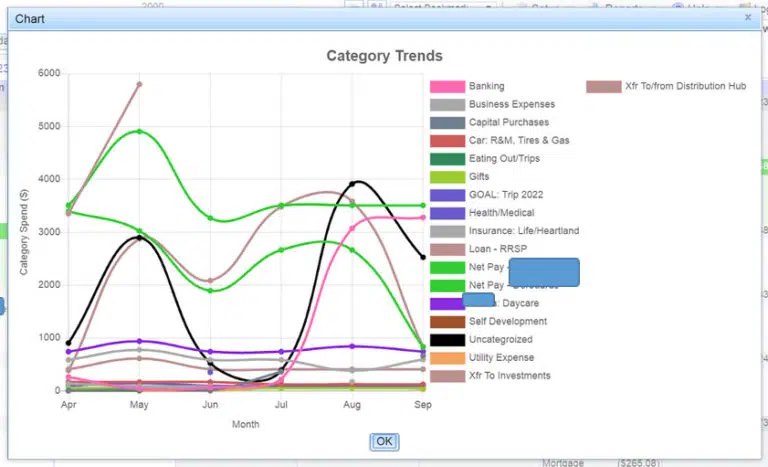
Task: Click the brown Self Development legend swatch
Action: 446,321
